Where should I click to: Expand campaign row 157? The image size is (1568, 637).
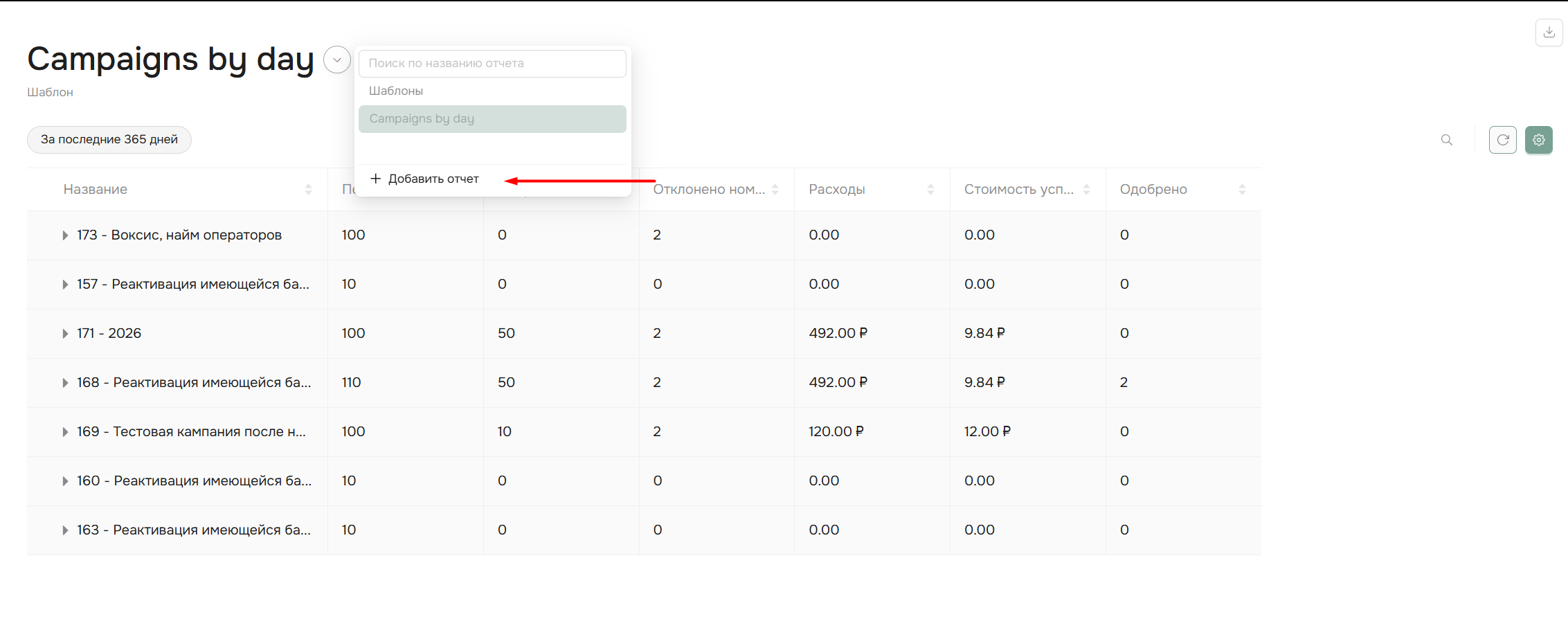tap(65, 285)
